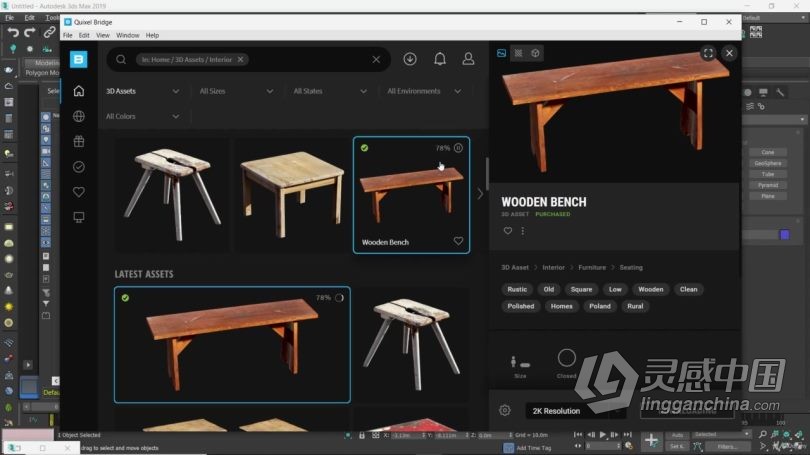Click the blue color swatch in 3ds Max panel

785,234
